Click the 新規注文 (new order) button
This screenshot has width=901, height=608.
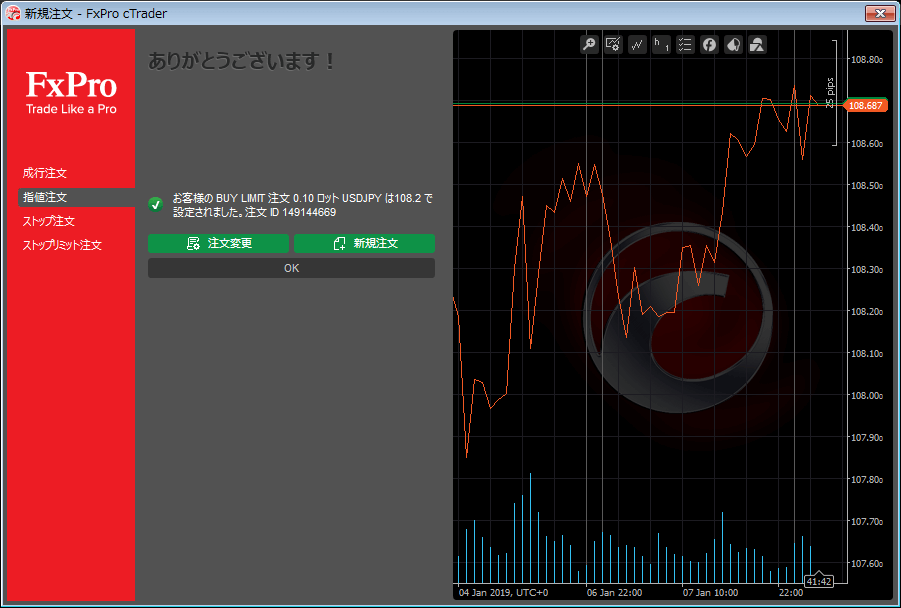click(x=364, y=243)
